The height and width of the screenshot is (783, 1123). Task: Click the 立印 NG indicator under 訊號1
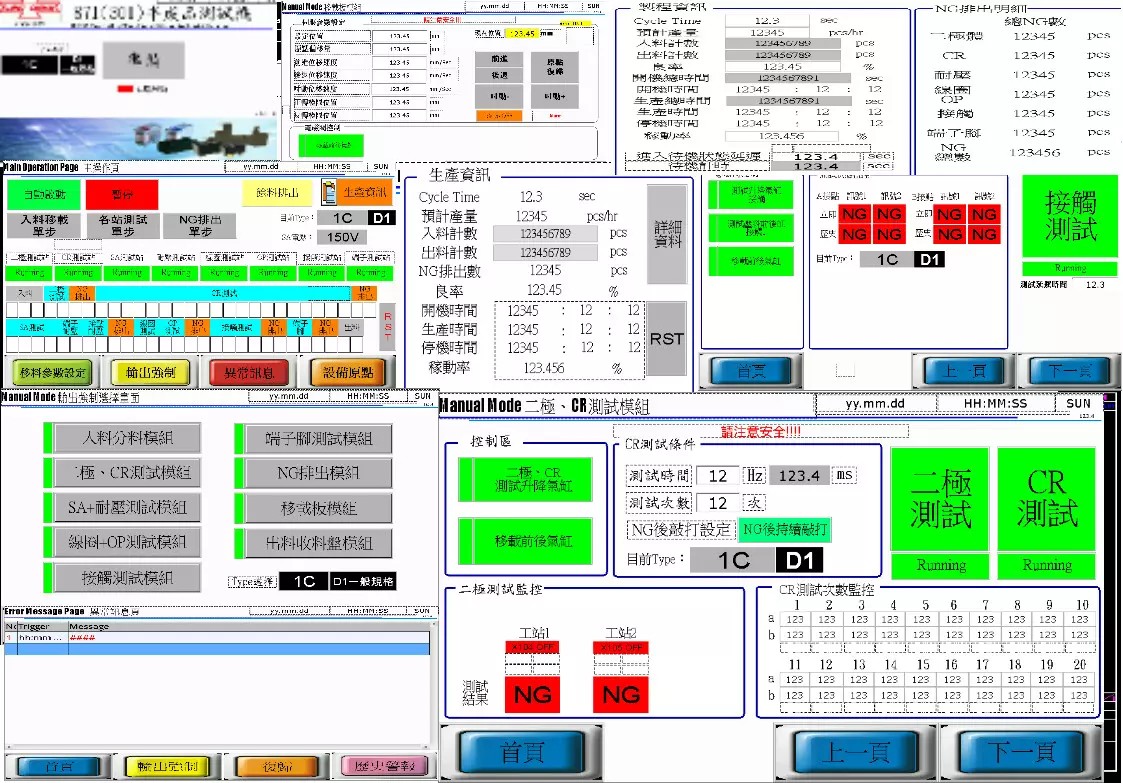pyautogui.click(x=854, y=214)
